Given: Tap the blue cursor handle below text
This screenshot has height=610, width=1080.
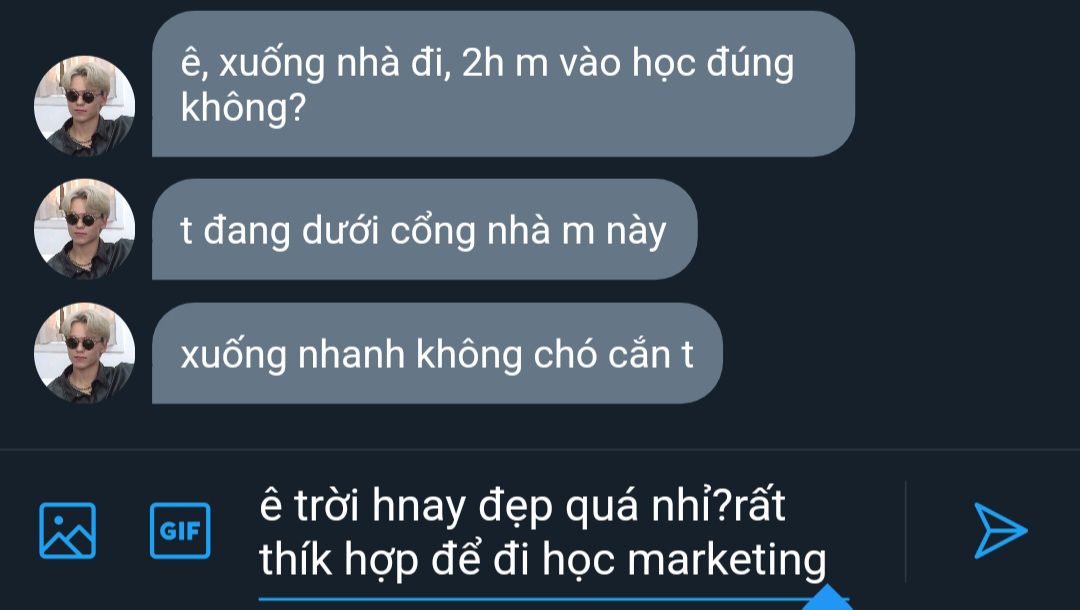Looking at the screenshot, I should click(x=829, y=597).
